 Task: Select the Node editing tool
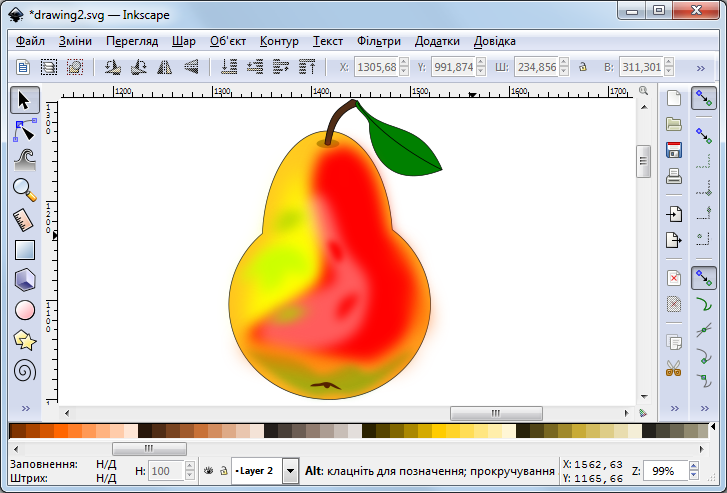[x=25, y=129]
